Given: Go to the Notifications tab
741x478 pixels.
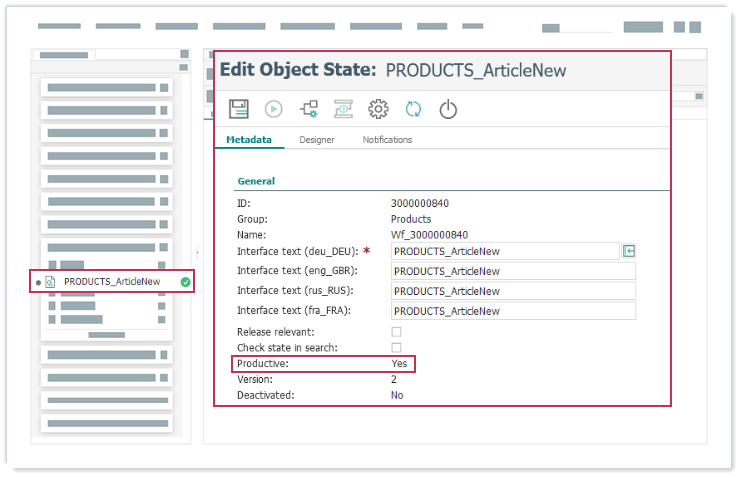Looking at the screenshot, I should click(x=387, y=140).
